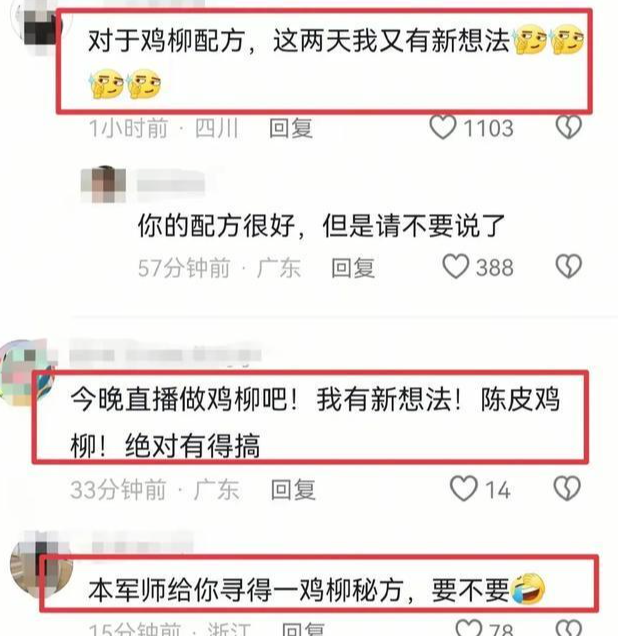Open username above 今晚直播做鸡柳吧 comment
The image size is (618, 636).
tap(165, 355)
